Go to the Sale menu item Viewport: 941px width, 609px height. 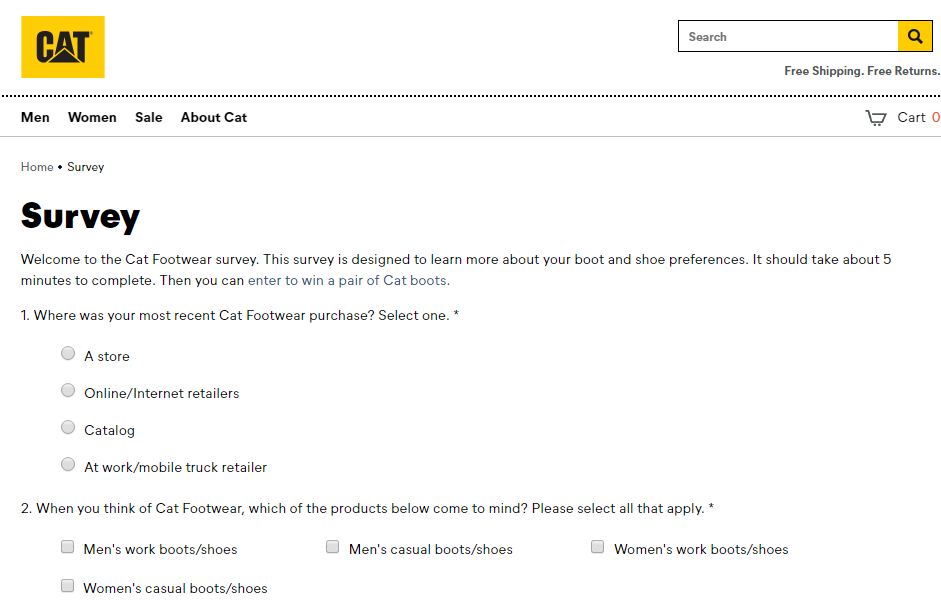(x=149, y=117)
